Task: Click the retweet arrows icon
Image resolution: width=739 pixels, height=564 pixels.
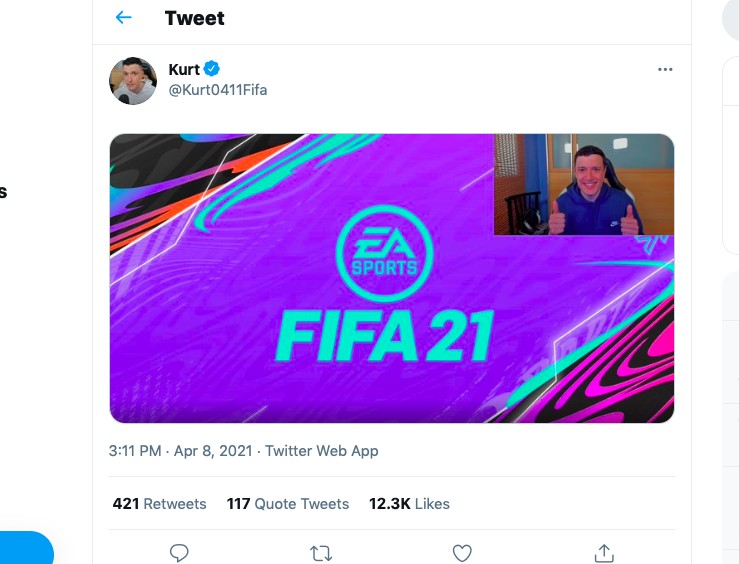Action: [321, 552]
